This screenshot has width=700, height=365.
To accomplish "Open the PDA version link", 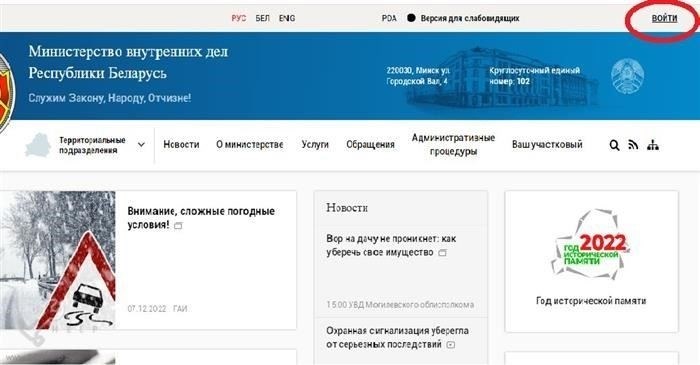I will [389, 18].
